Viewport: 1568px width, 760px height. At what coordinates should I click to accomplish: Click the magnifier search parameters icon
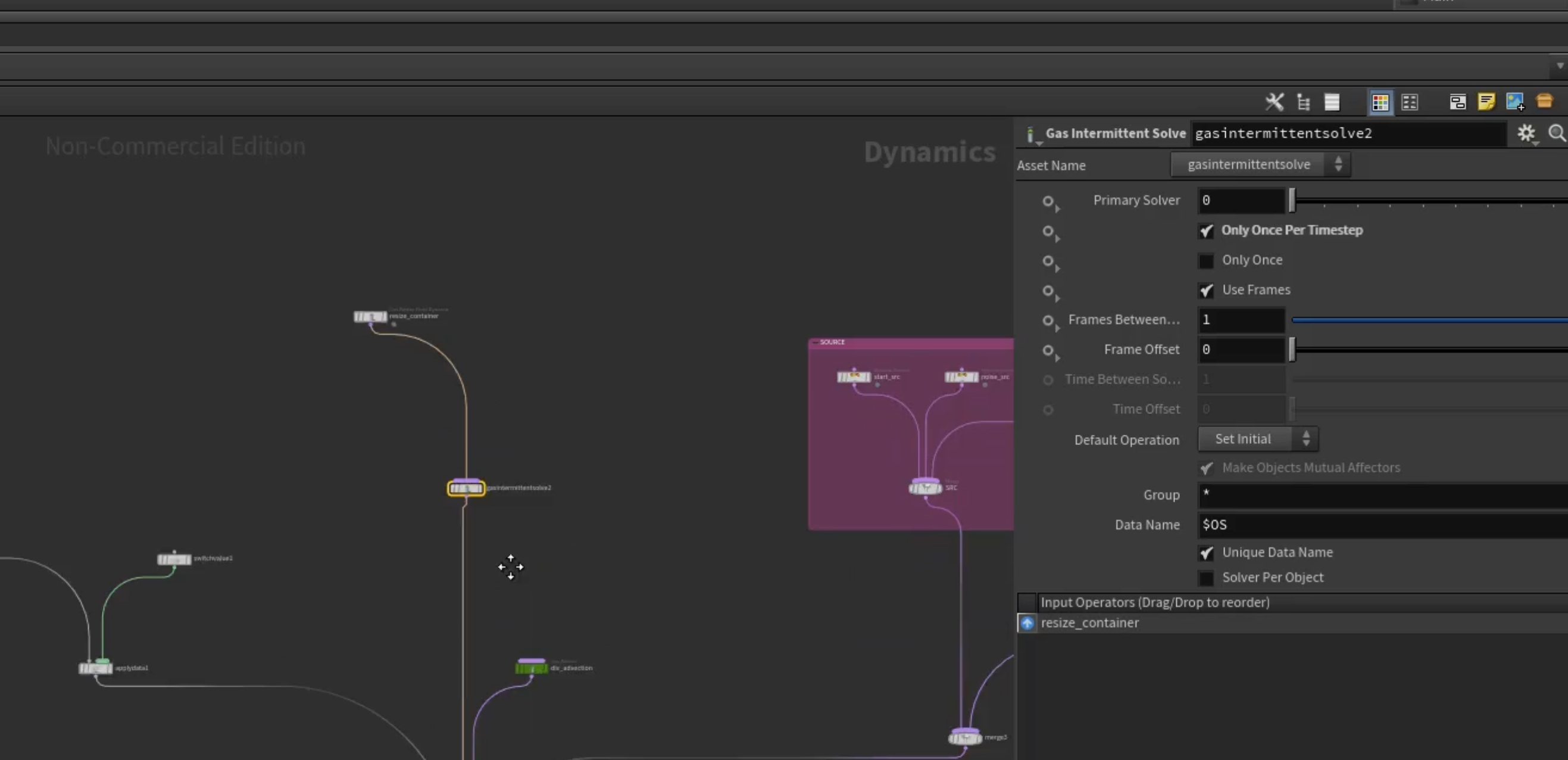[1557, 133]
